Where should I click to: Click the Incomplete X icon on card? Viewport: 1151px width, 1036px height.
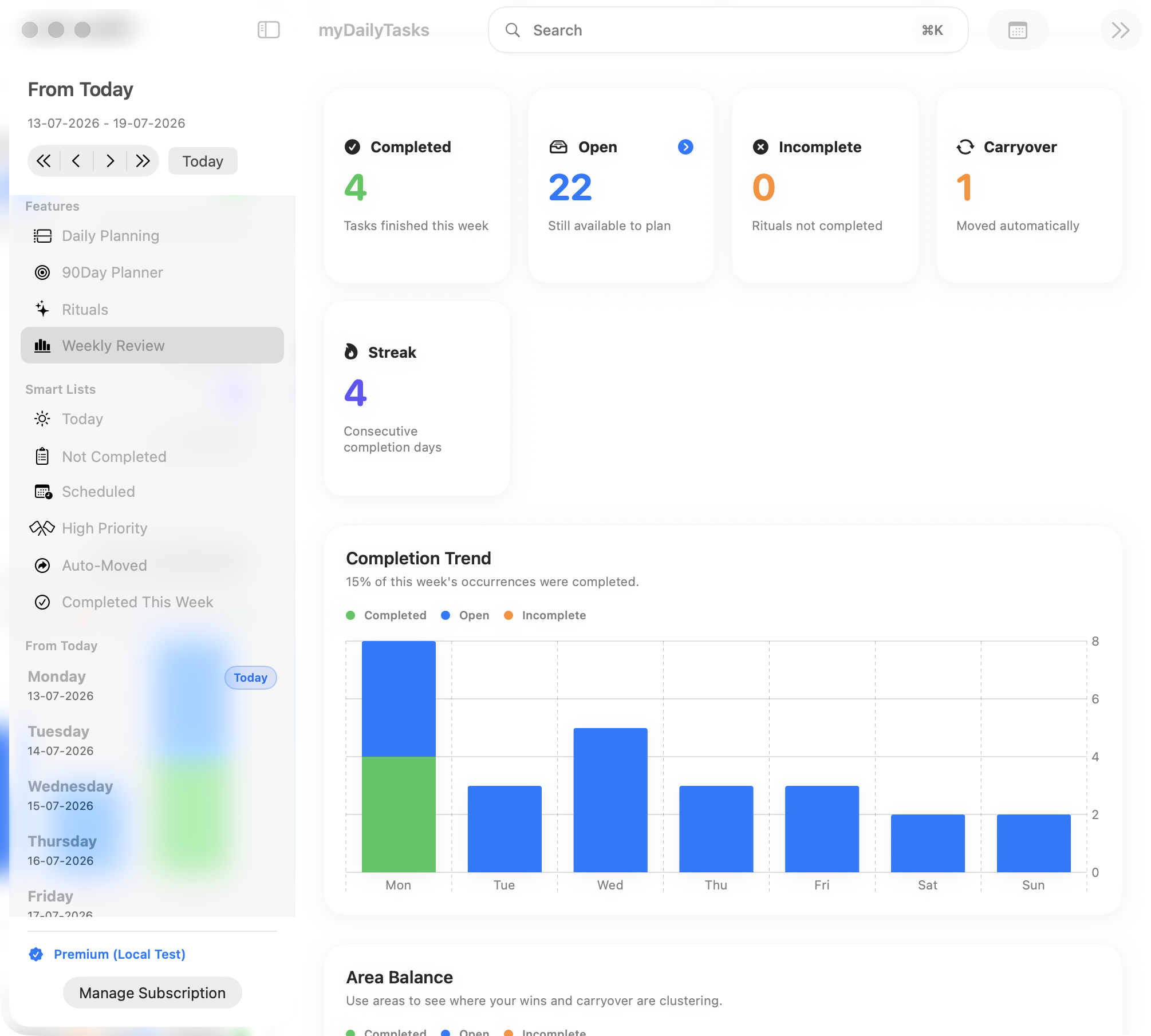(x=760, y=147)
